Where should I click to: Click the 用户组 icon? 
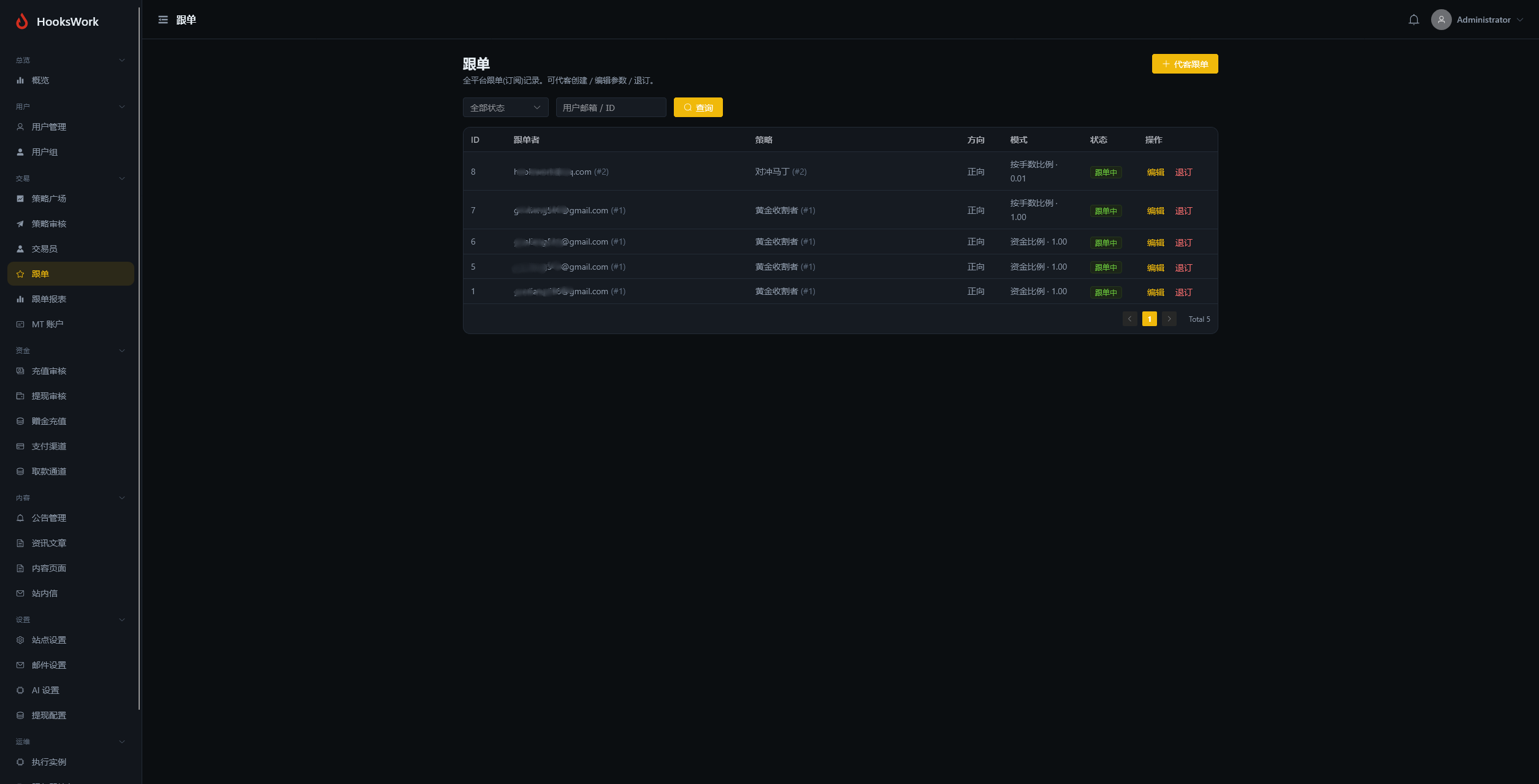click(20, 152)
